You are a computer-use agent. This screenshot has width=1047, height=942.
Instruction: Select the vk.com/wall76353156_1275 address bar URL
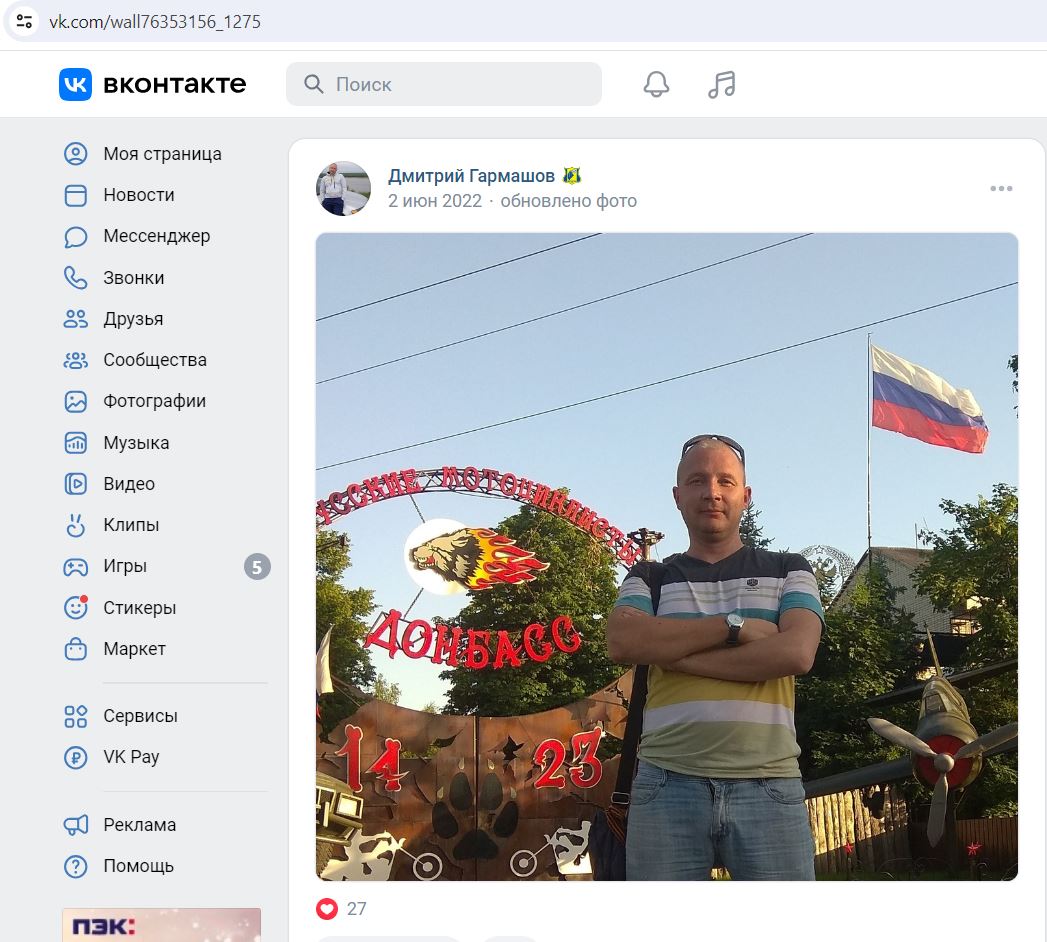point(155,22)
